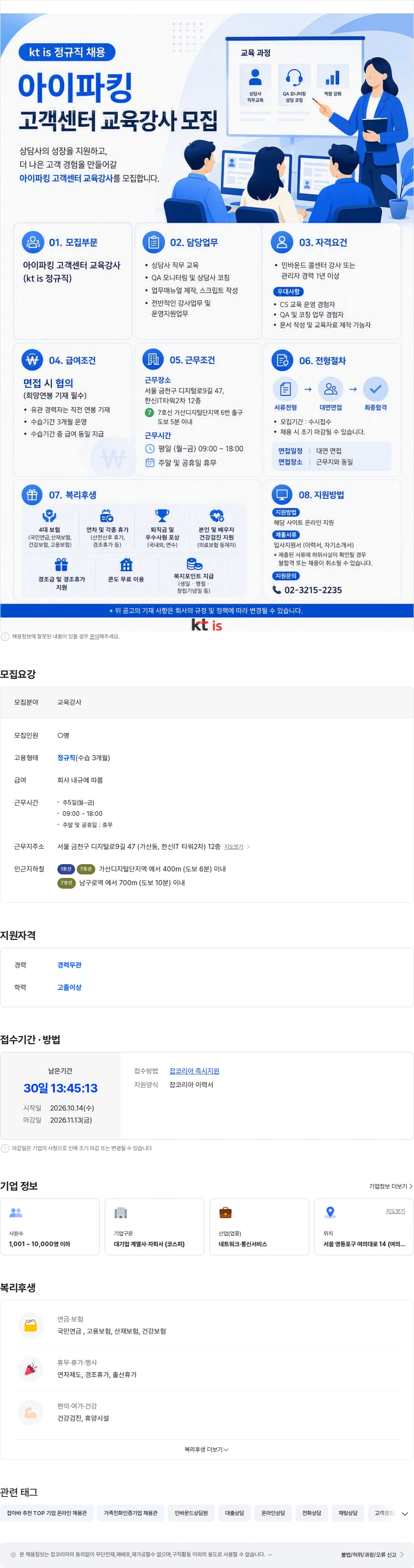Click the 06. 전형절차 document icon
This screenshot has width=414, height=1568.
tap(282, 361)
